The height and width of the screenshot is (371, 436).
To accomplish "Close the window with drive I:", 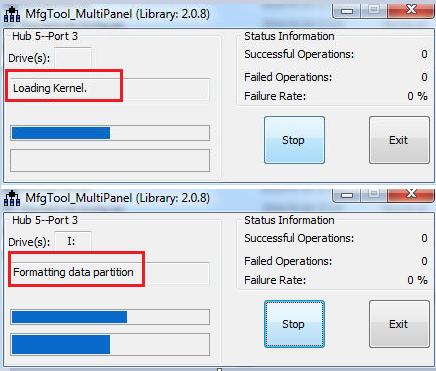I will point(412,195).
